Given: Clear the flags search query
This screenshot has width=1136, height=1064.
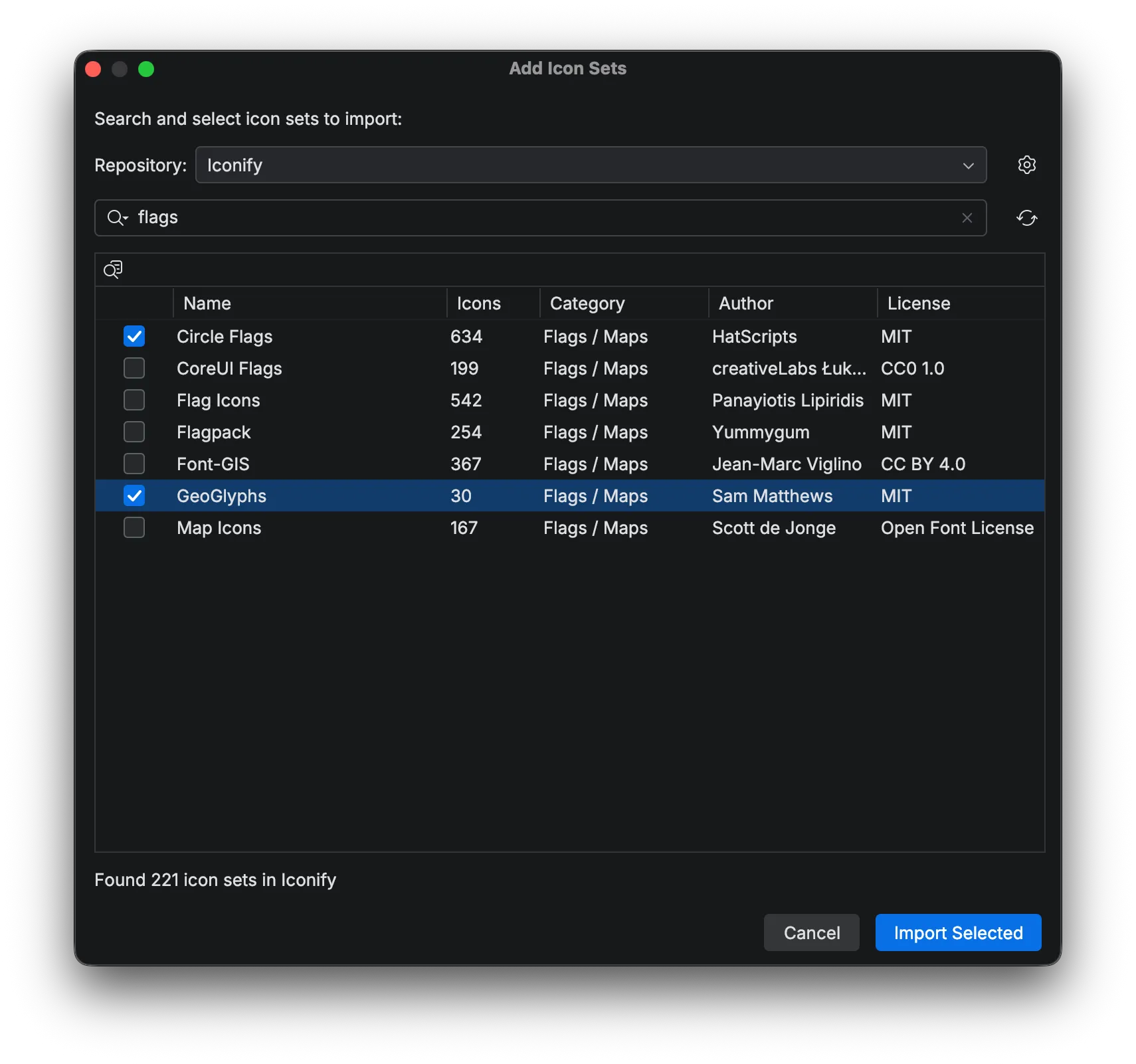Looking at the screenshot, I should pos(967,218).
